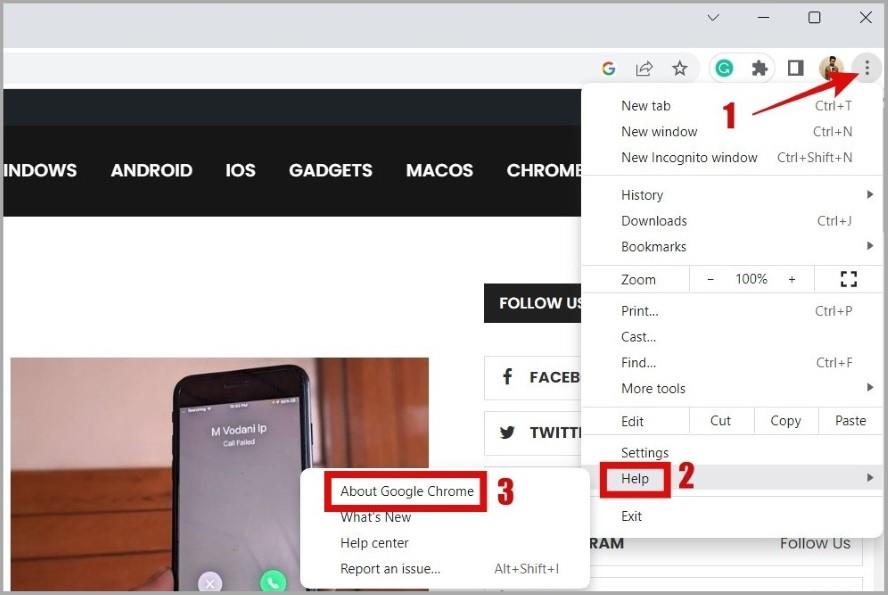Open a New Incognito window
The image size is (888, 595).
click(732, 157)
